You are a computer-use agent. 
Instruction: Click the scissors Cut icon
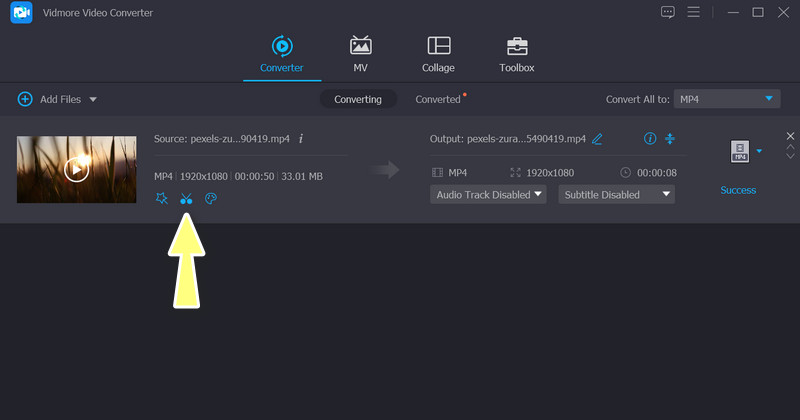tap(186, 199)
